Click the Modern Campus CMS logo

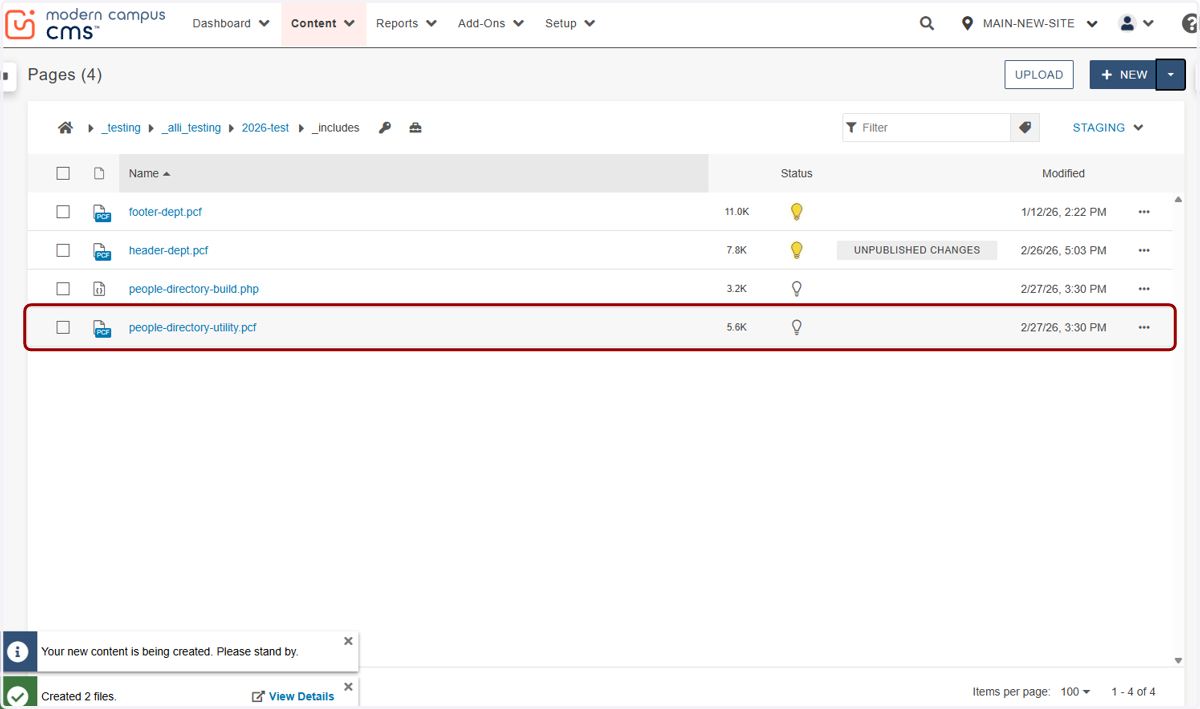pyautogui.click(x=86, y=24)
